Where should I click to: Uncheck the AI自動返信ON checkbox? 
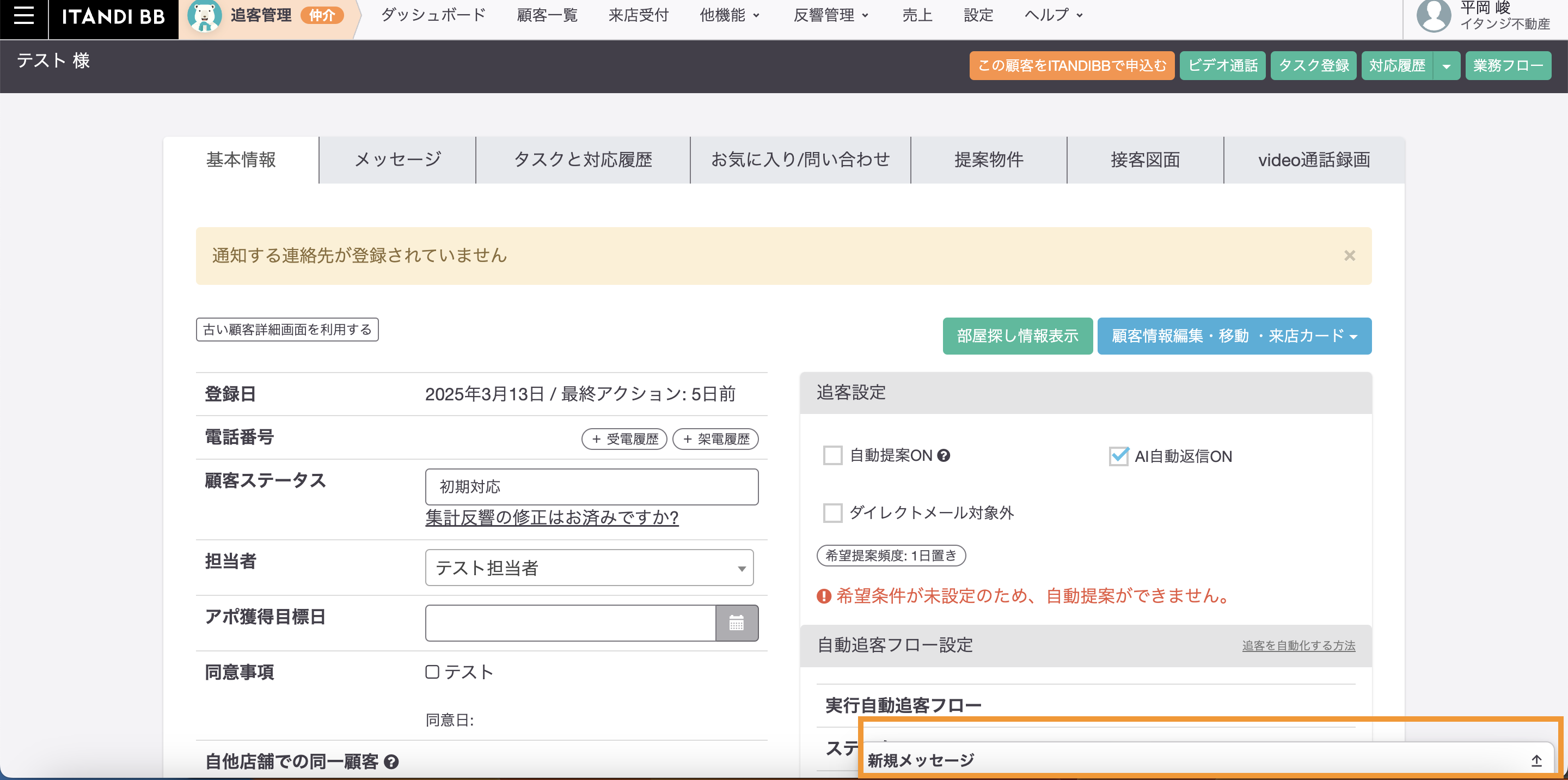1118,456
